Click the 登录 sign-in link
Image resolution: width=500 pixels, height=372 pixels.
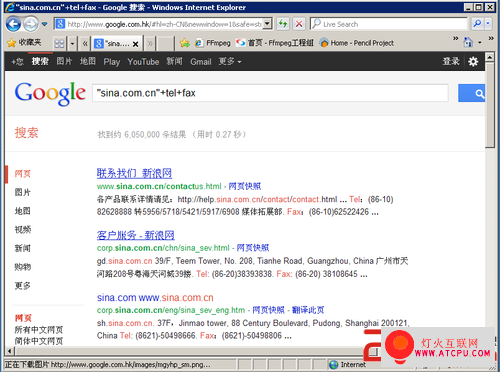pos(451,62)
